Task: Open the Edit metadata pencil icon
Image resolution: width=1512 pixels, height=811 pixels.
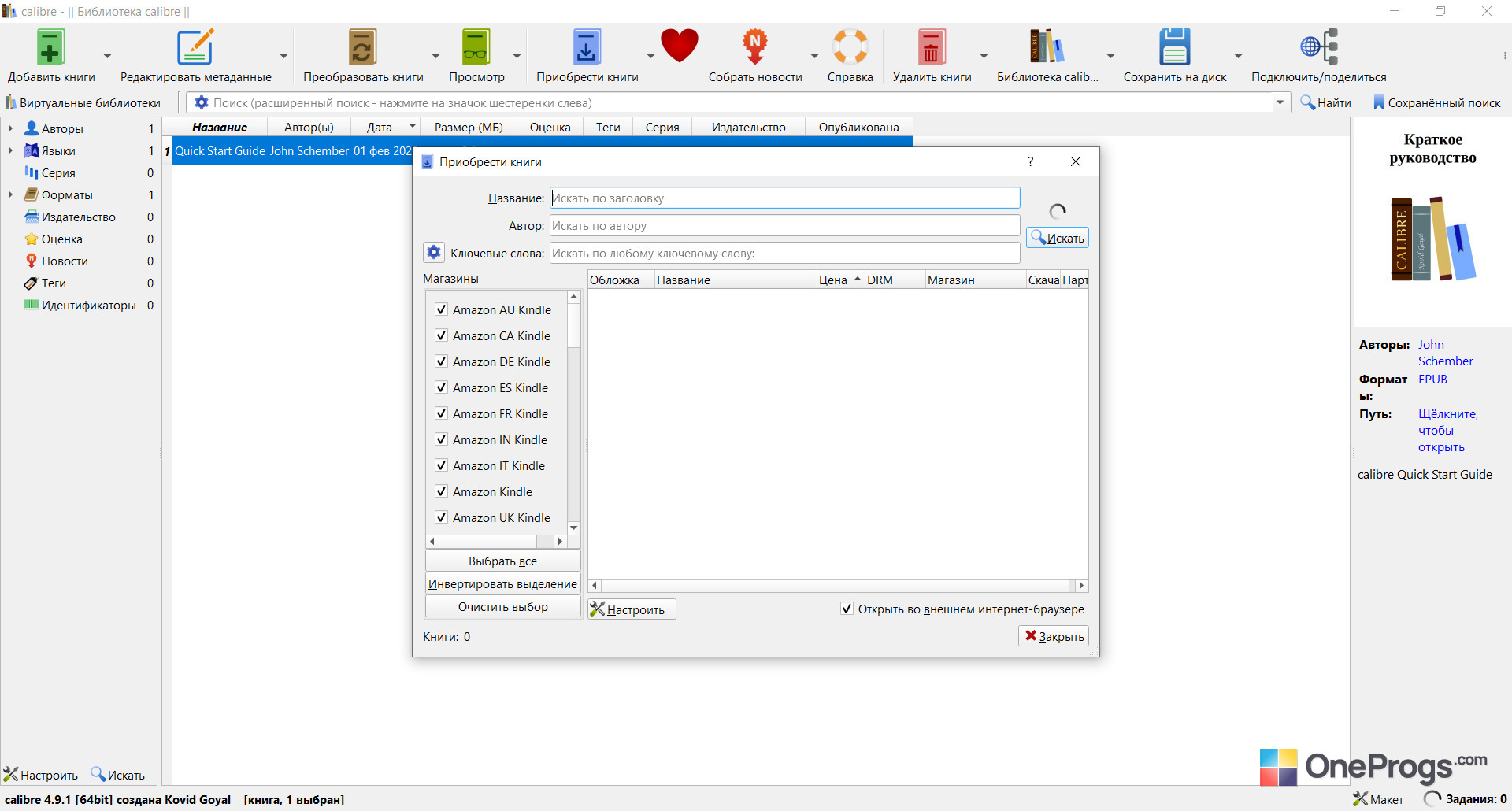Action: tap(195, 47)
